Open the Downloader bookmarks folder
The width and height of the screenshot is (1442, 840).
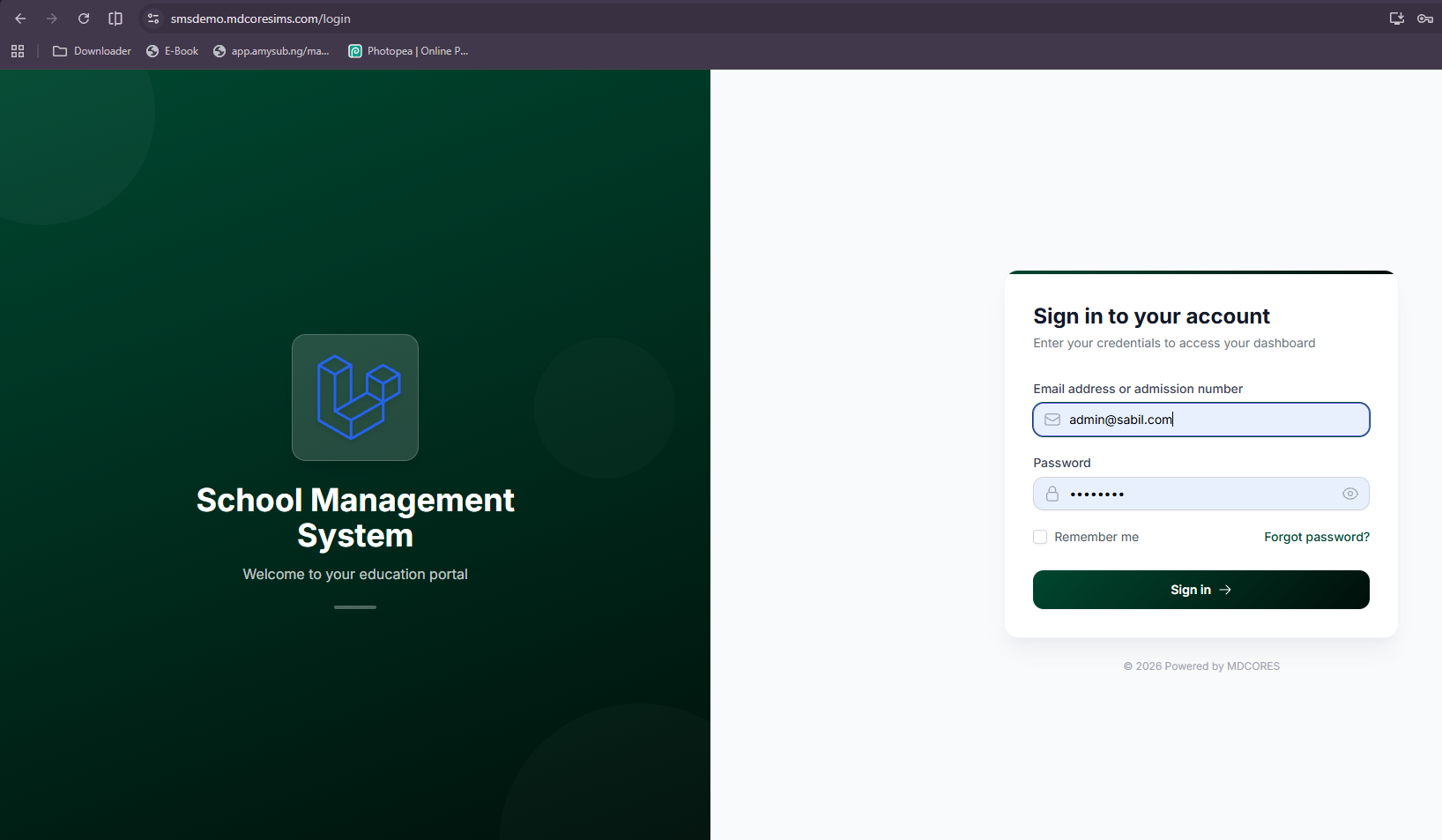(x=92, y=51)
